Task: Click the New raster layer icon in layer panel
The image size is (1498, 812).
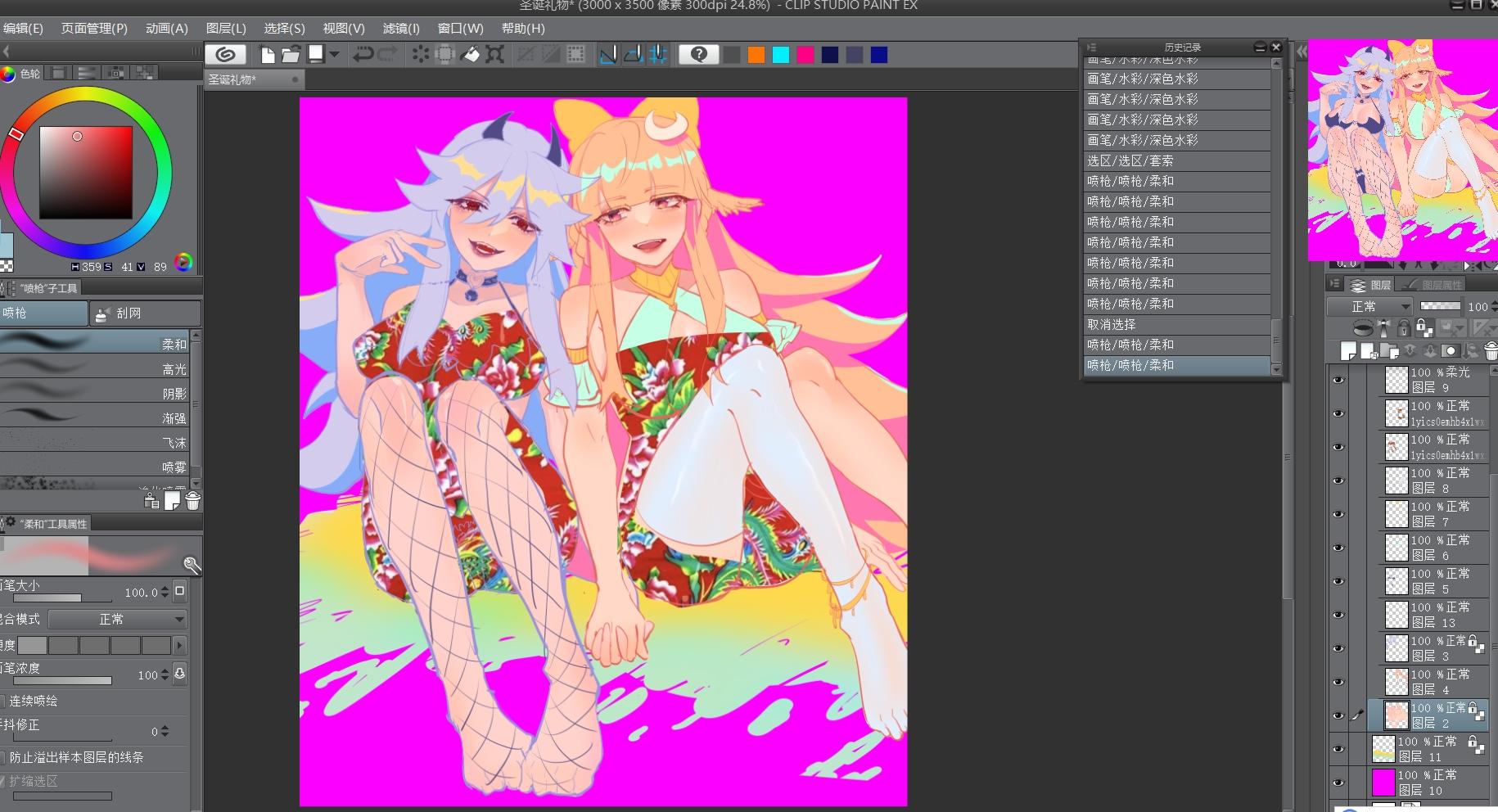Action: 1348,351
